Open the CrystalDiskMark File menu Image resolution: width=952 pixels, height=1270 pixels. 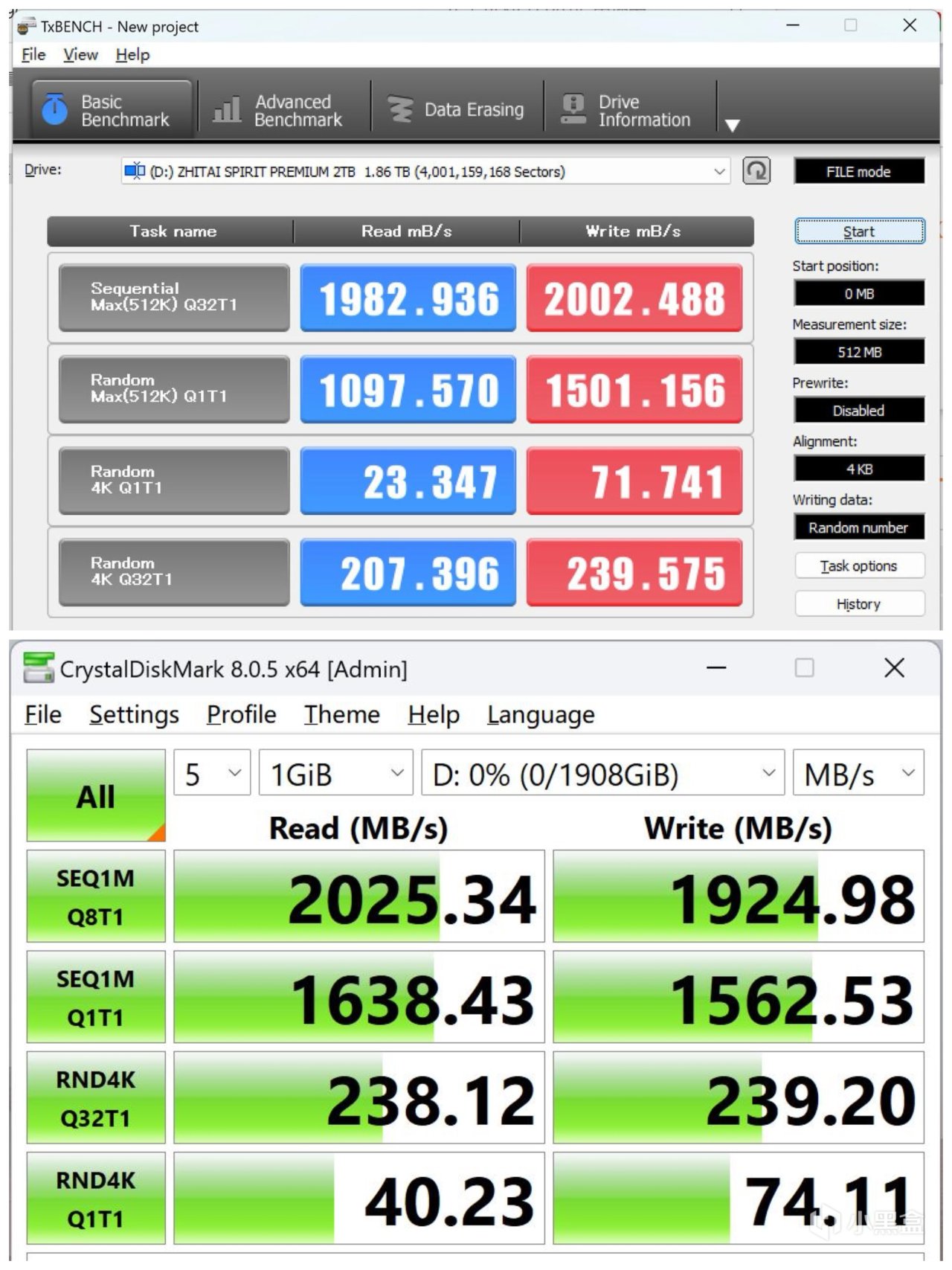(x=43, y=714)
